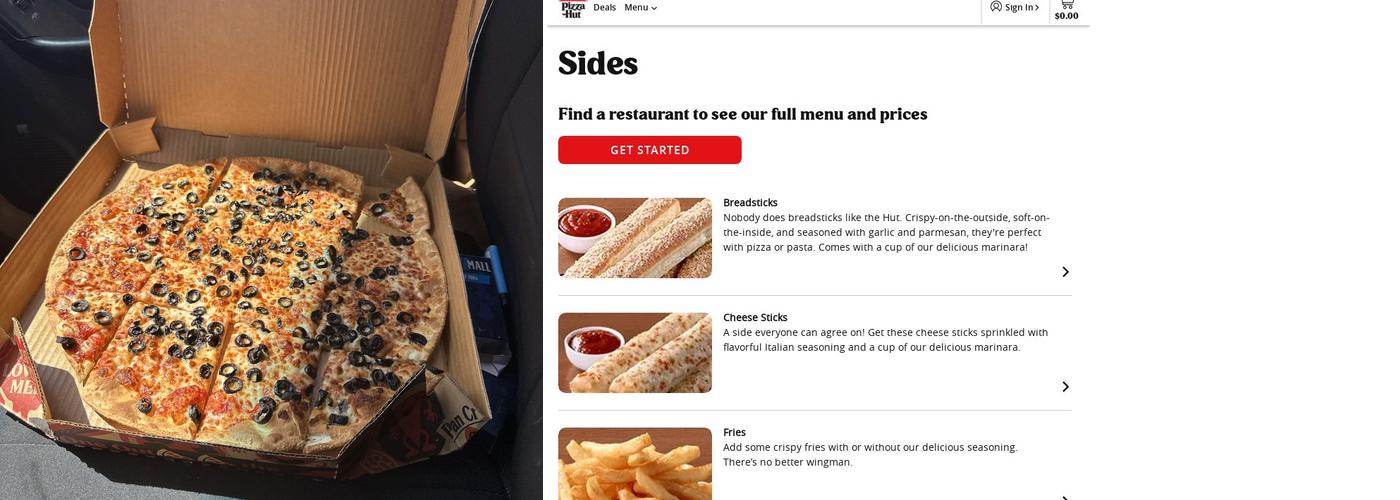Select the Fries thumbnail image
Viewport: 1400px width, 500px height.
tap(635, 464)
